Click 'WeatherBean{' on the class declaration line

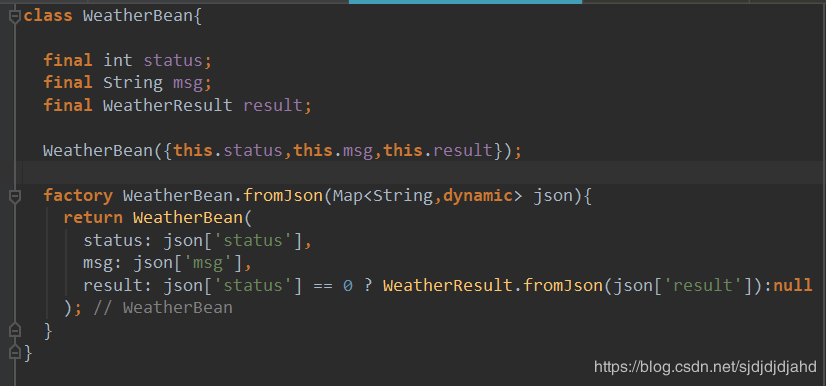[142, 15]
